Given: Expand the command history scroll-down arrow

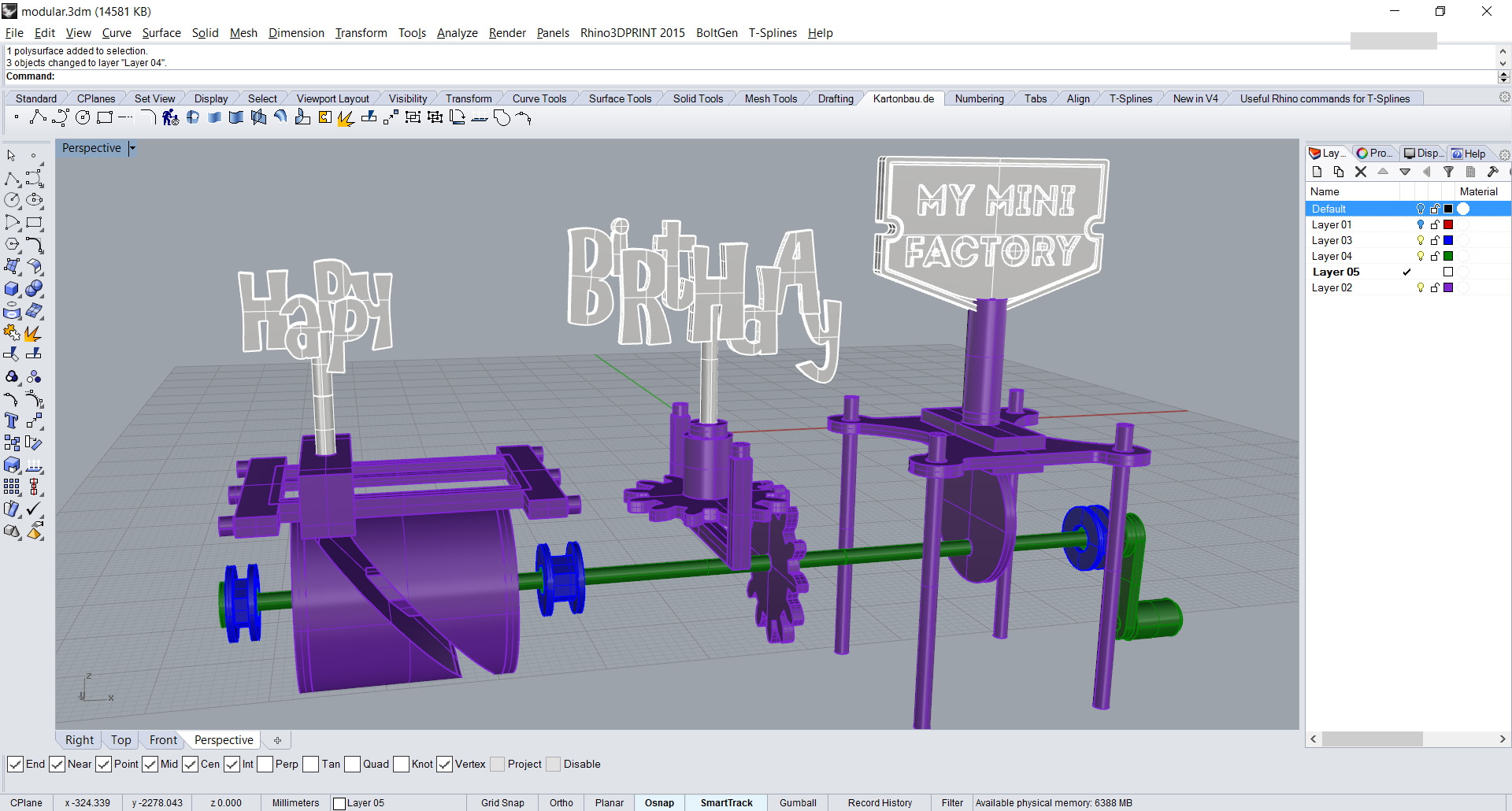Looking at the screenshot, I should tap(1503, 64).
